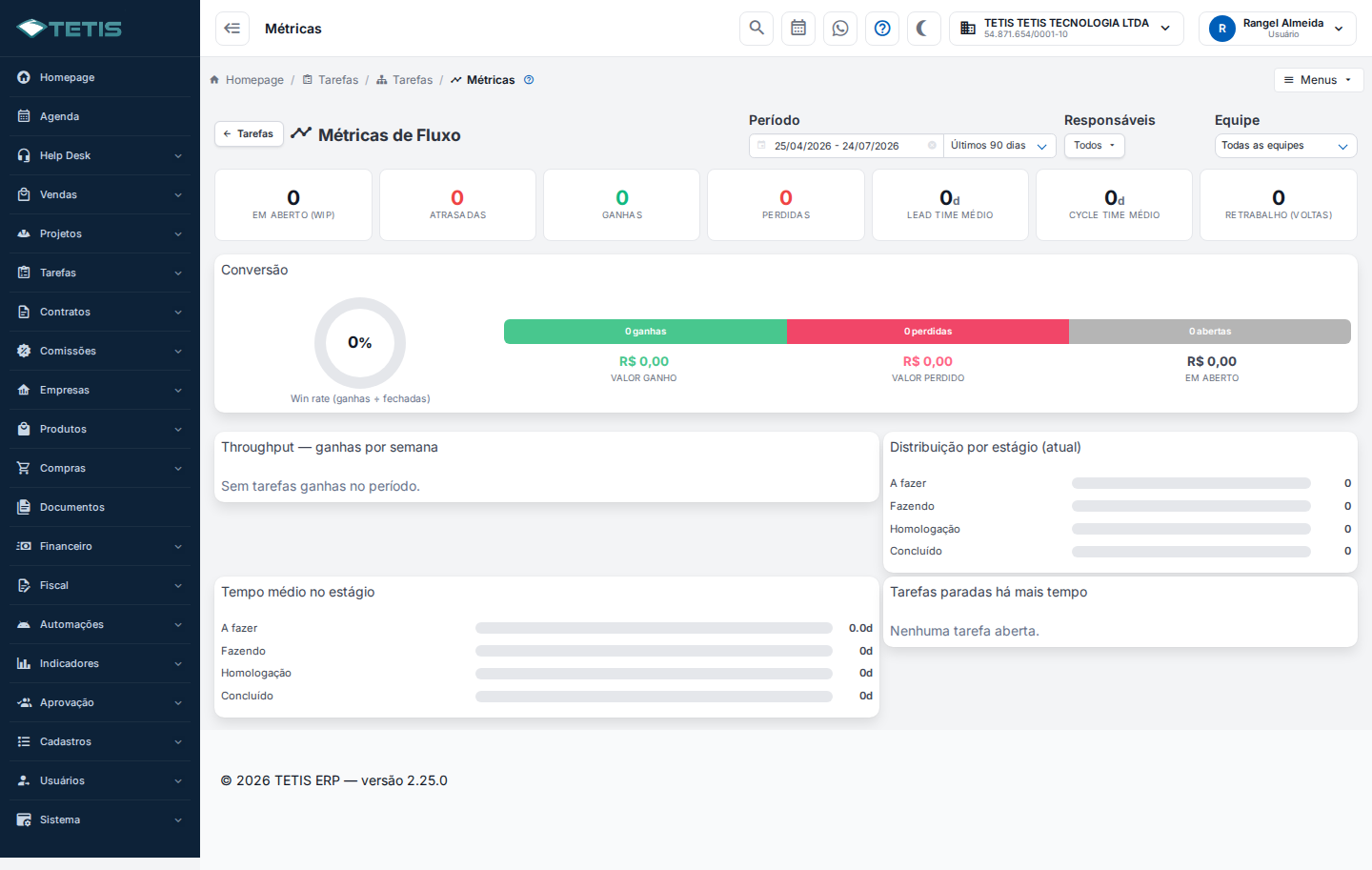
Task: Click the Financeiro sidebar icon
Action: pyautogui.click(x=24, y=546)
